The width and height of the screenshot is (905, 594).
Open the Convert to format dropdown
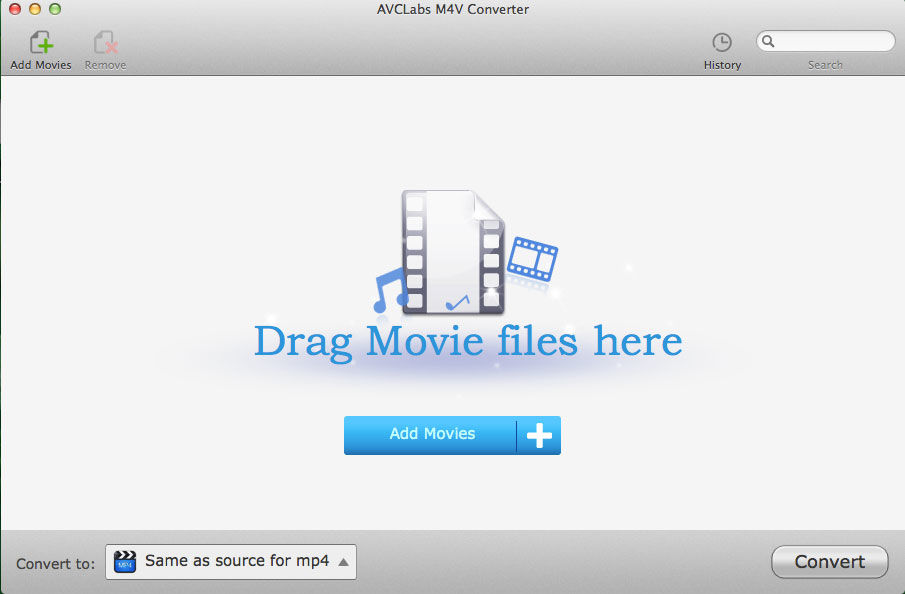tap(231, 562)
